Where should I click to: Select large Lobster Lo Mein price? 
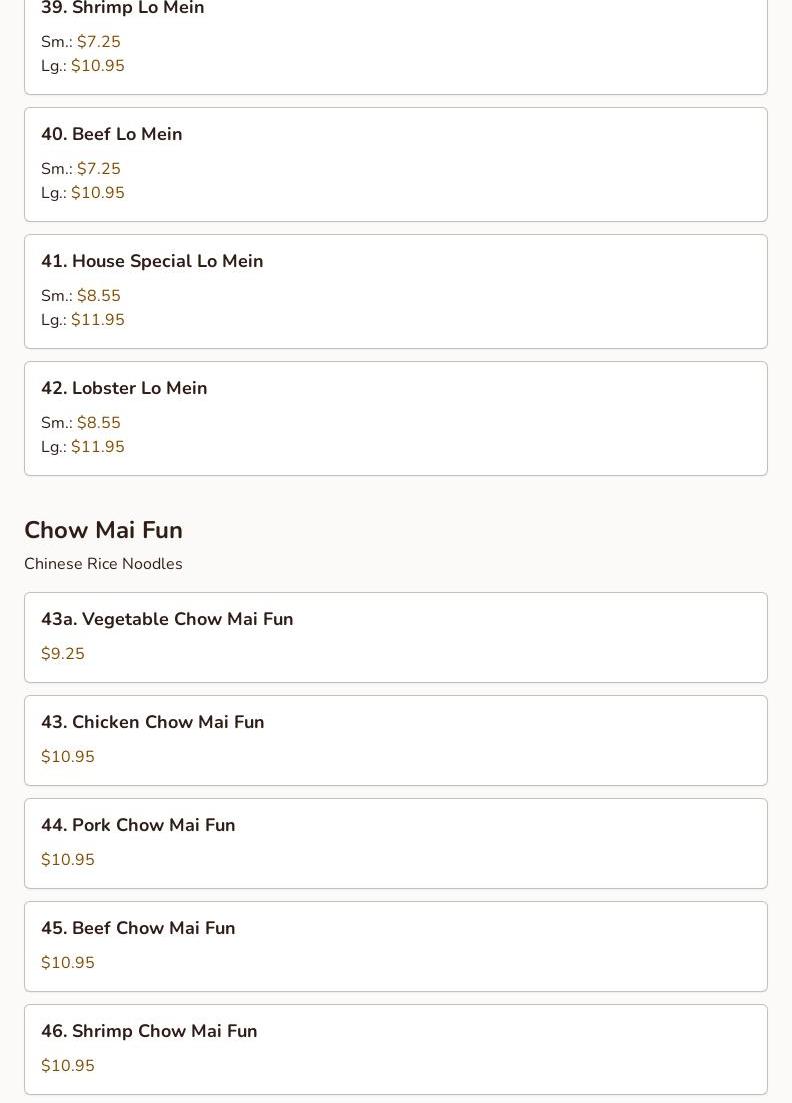click(97, 447)
